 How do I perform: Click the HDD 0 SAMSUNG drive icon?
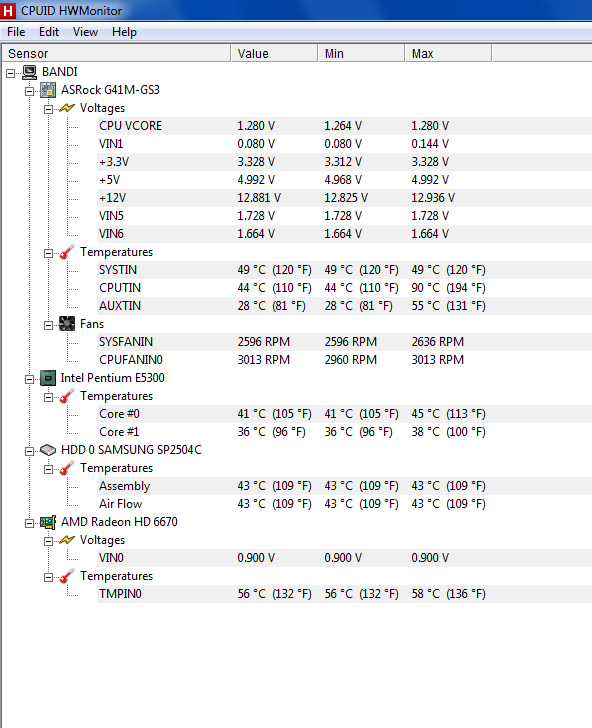point(48,450)
